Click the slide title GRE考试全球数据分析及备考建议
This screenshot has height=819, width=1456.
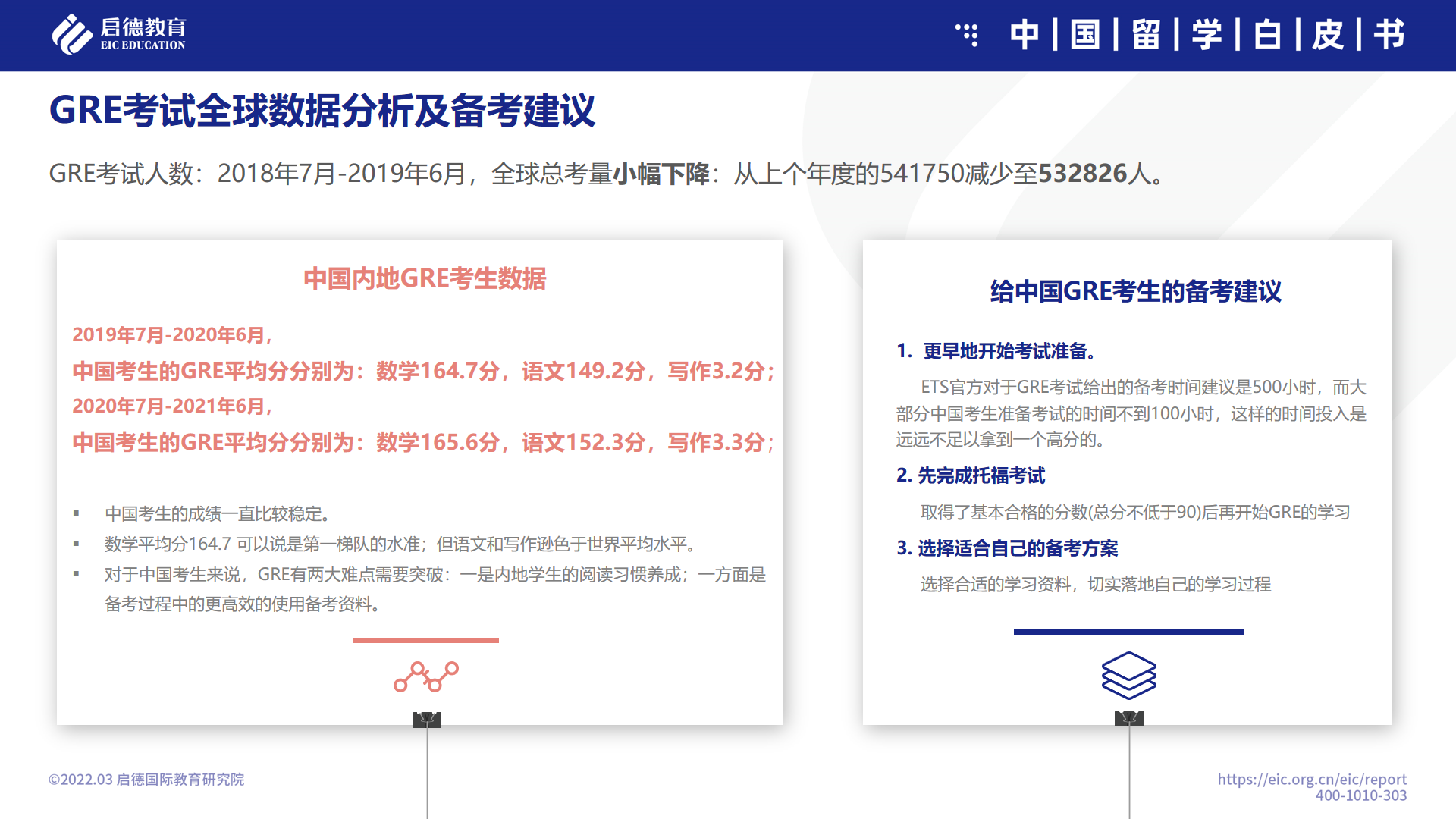click(x=322, y=111)
